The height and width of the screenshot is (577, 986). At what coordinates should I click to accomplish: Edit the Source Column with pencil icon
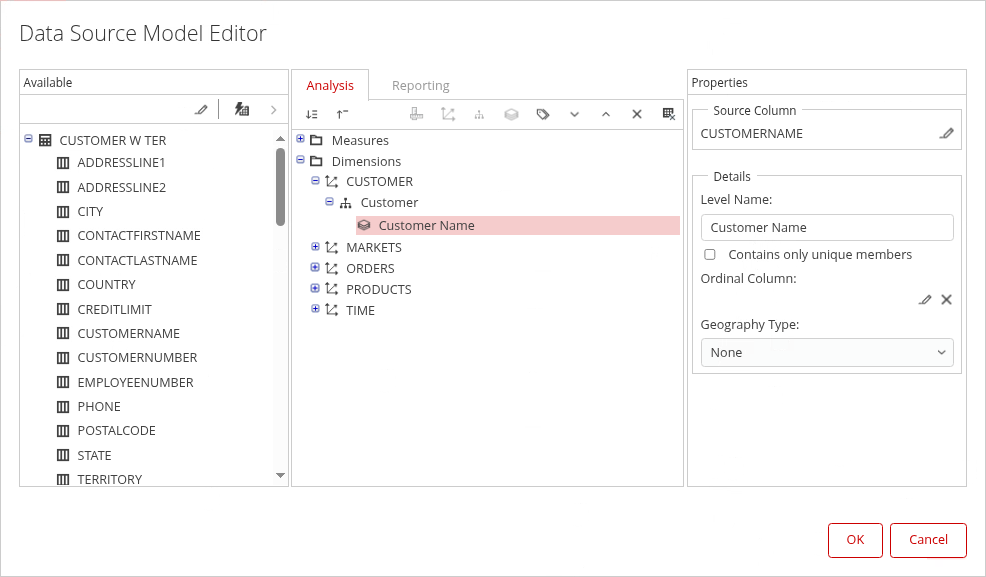tap(946, 133)
